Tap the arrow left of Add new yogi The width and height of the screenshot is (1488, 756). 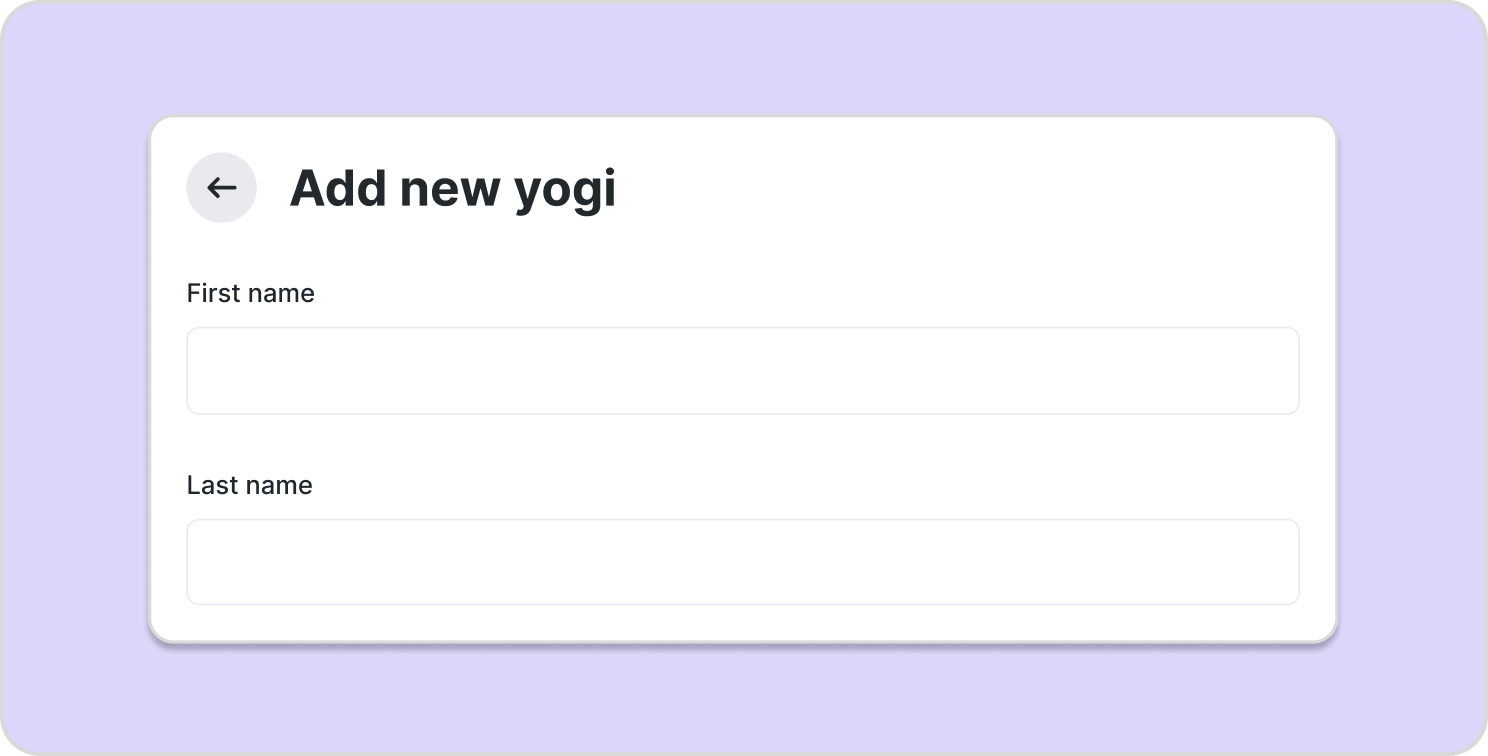pos(221,187)
